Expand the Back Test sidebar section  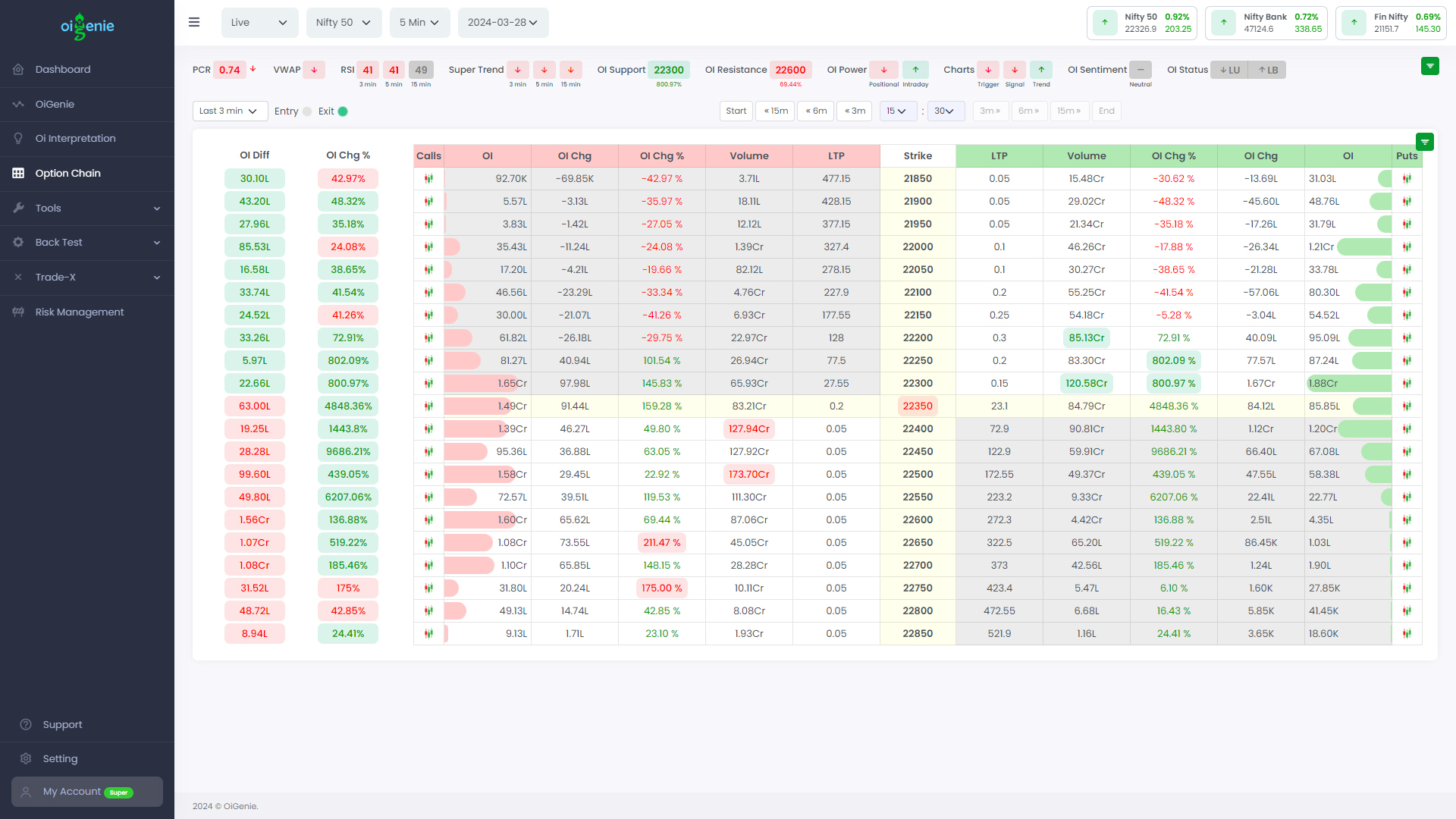pyautogui.click(x=87, y=242)
